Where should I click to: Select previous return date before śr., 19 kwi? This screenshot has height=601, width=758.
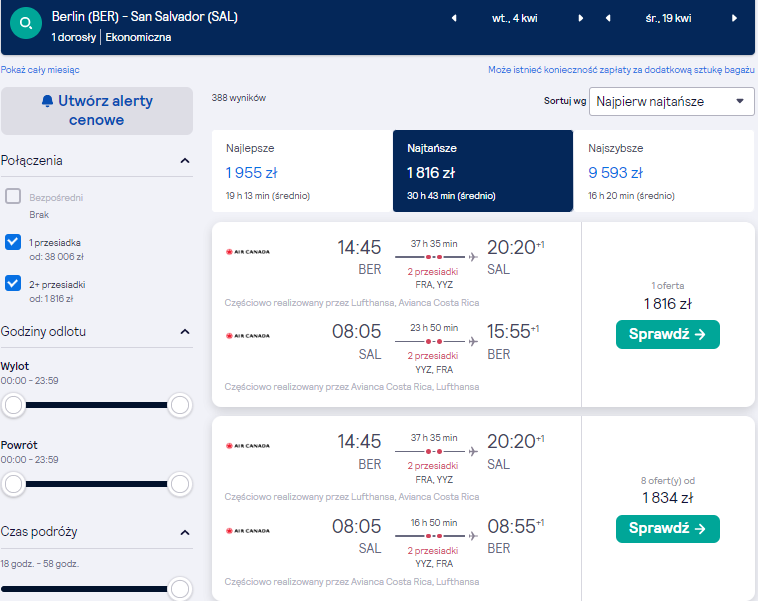coord(608,18)
